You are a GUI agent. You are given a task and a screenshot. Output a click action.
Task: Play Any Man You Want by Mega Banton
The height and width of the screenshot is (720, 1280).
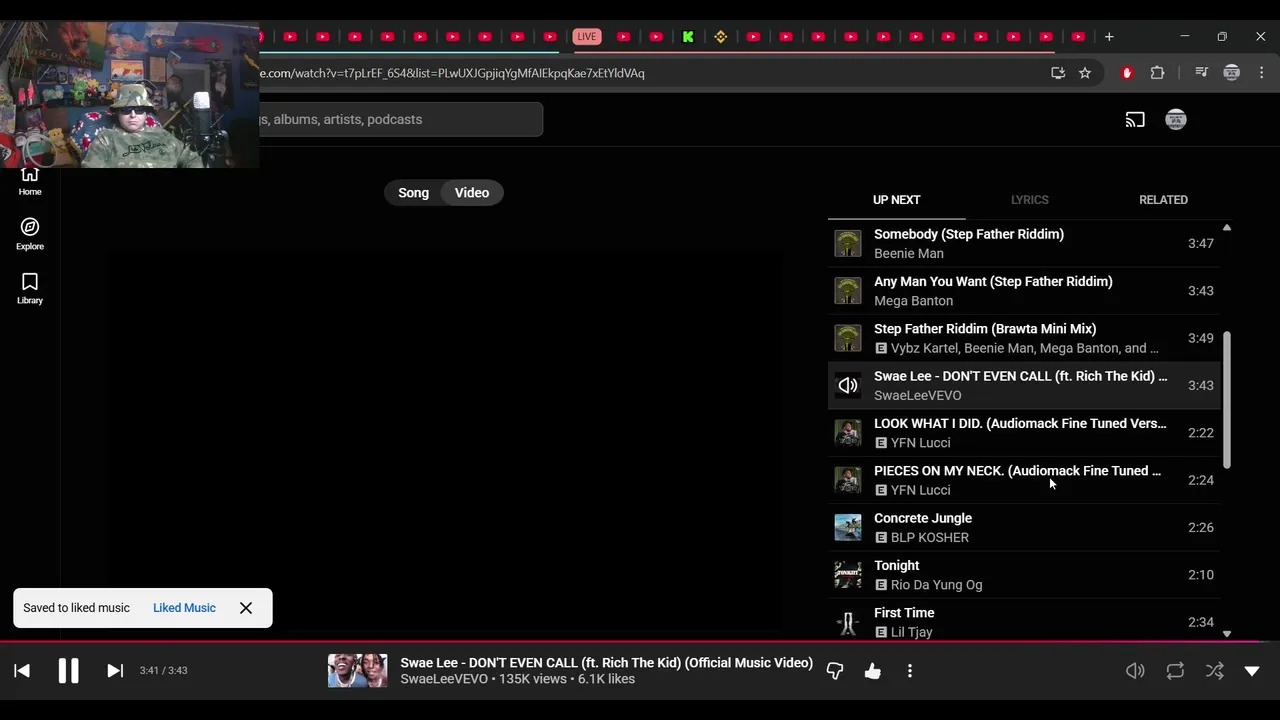[1024, 291]
